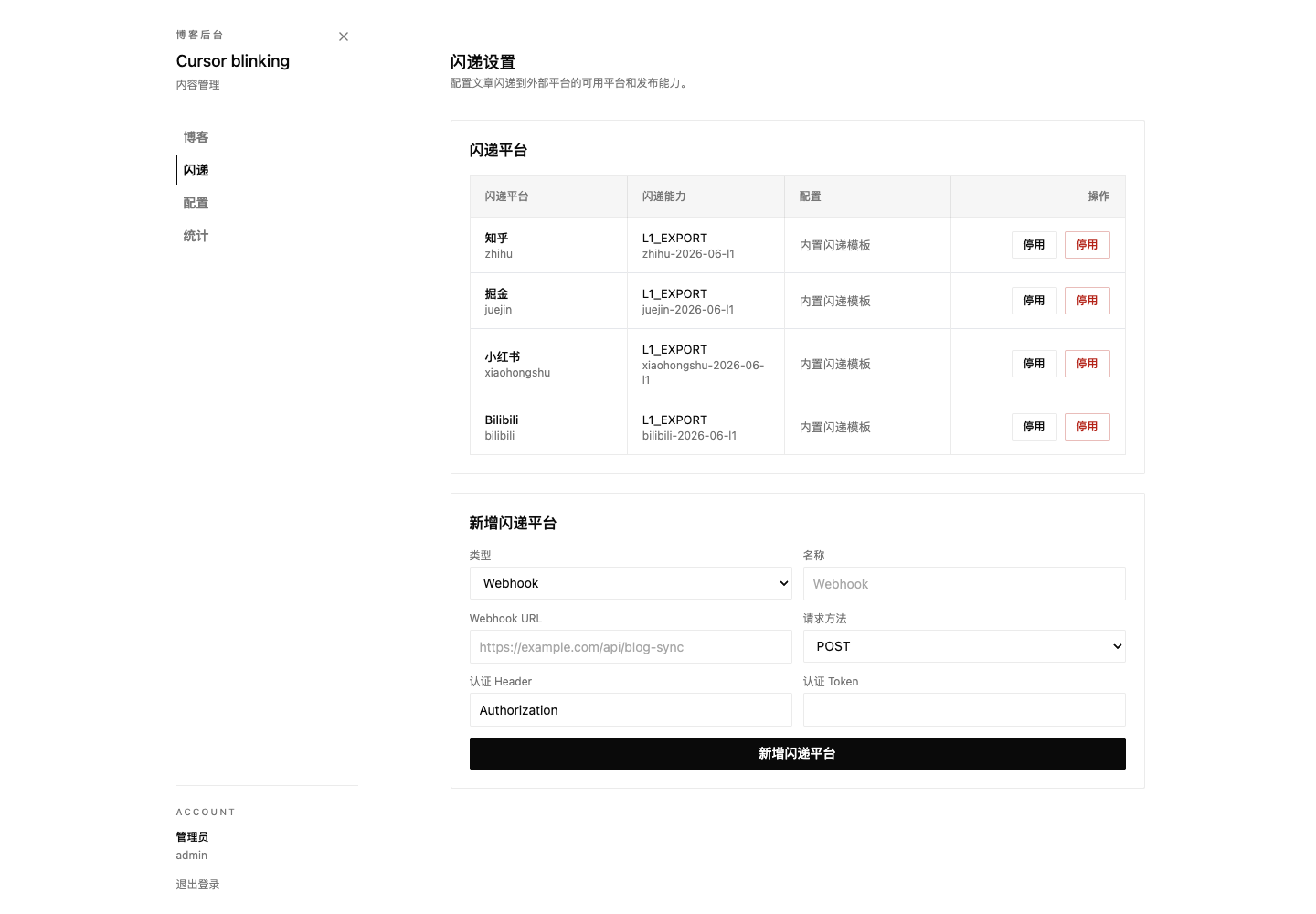Click the 认证 Header field with Authorization
The height and width of the screenshot is (914, 1316).
pos(631,710)
